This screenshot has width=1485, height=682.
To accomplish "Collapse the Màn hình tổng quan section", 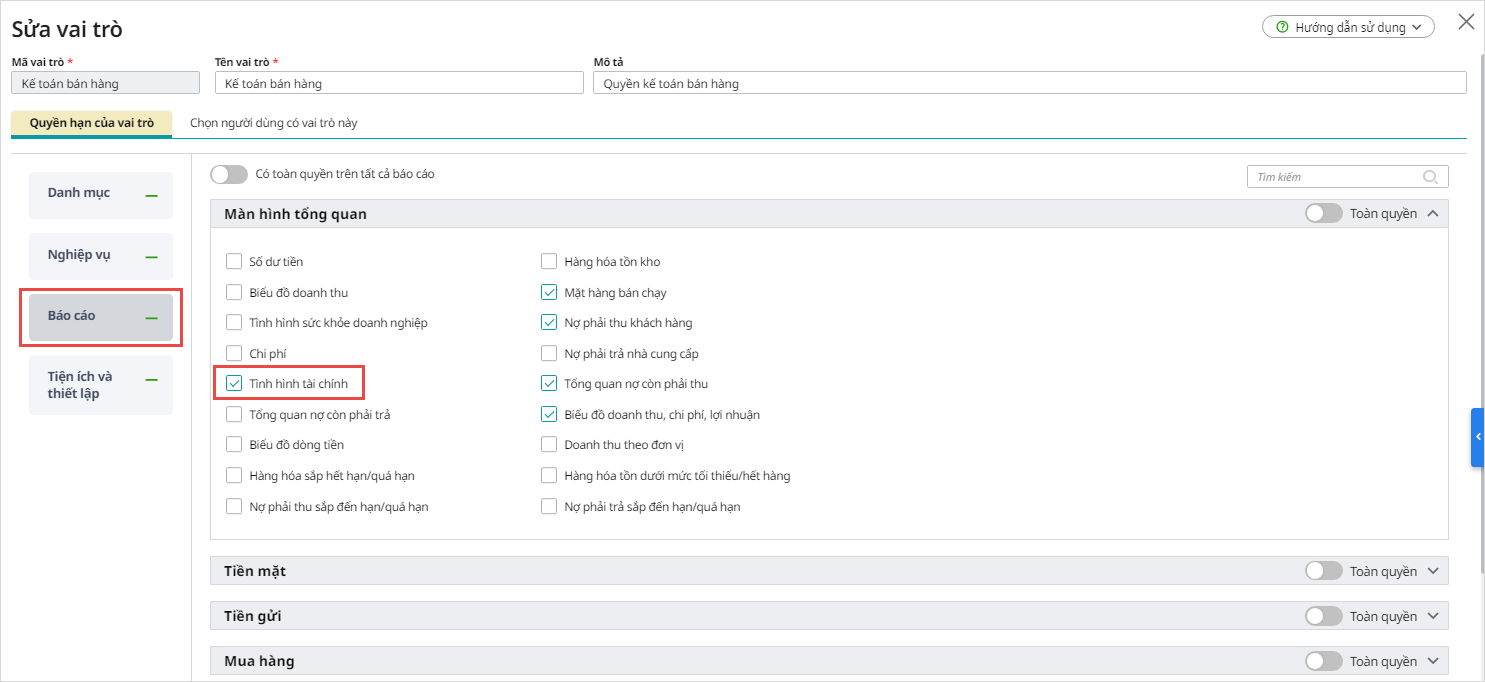I will point(1433,213).
